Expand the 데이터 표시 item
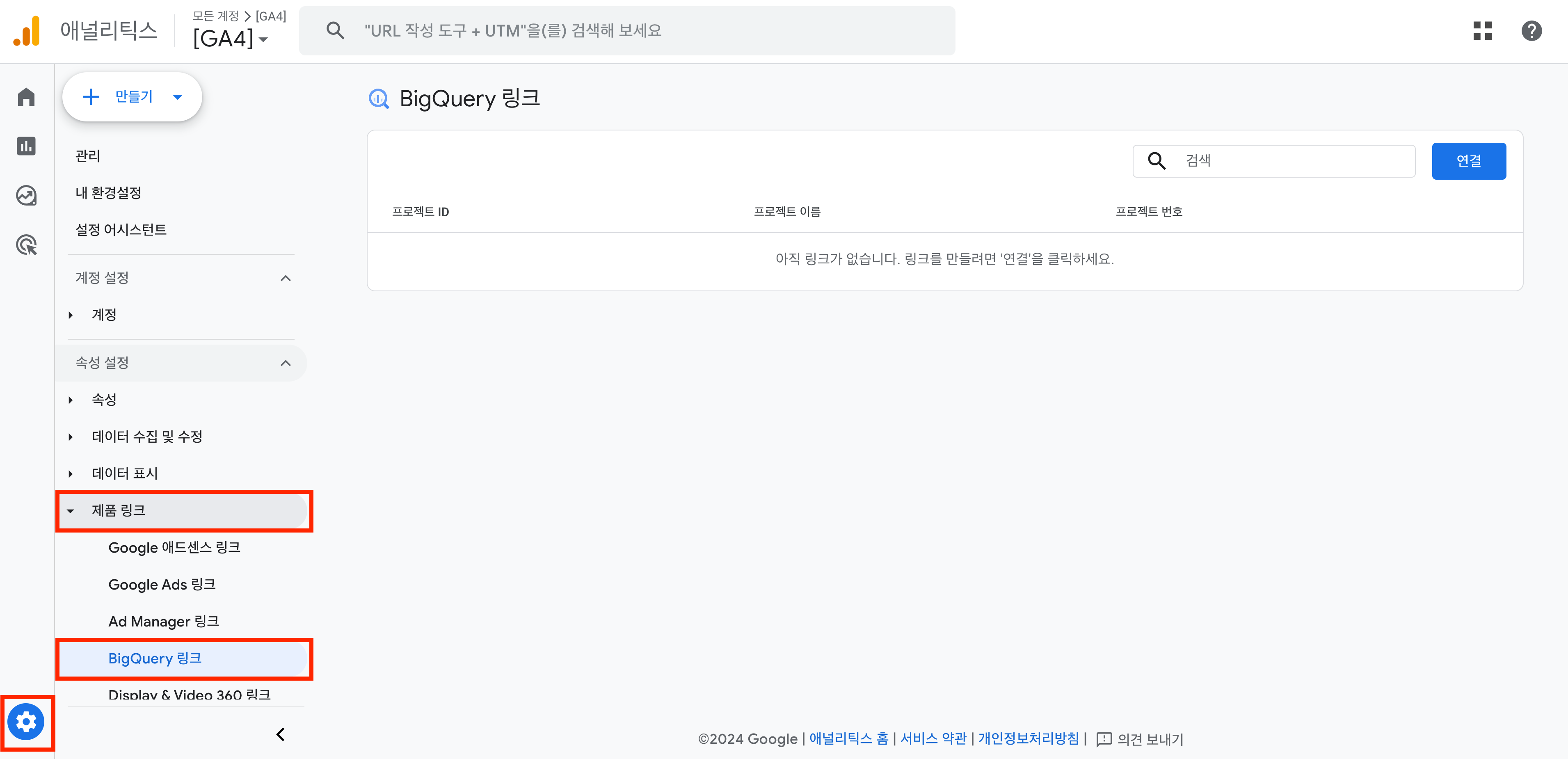Screen dimensions: 1568x759 click(x=71, y=474)
